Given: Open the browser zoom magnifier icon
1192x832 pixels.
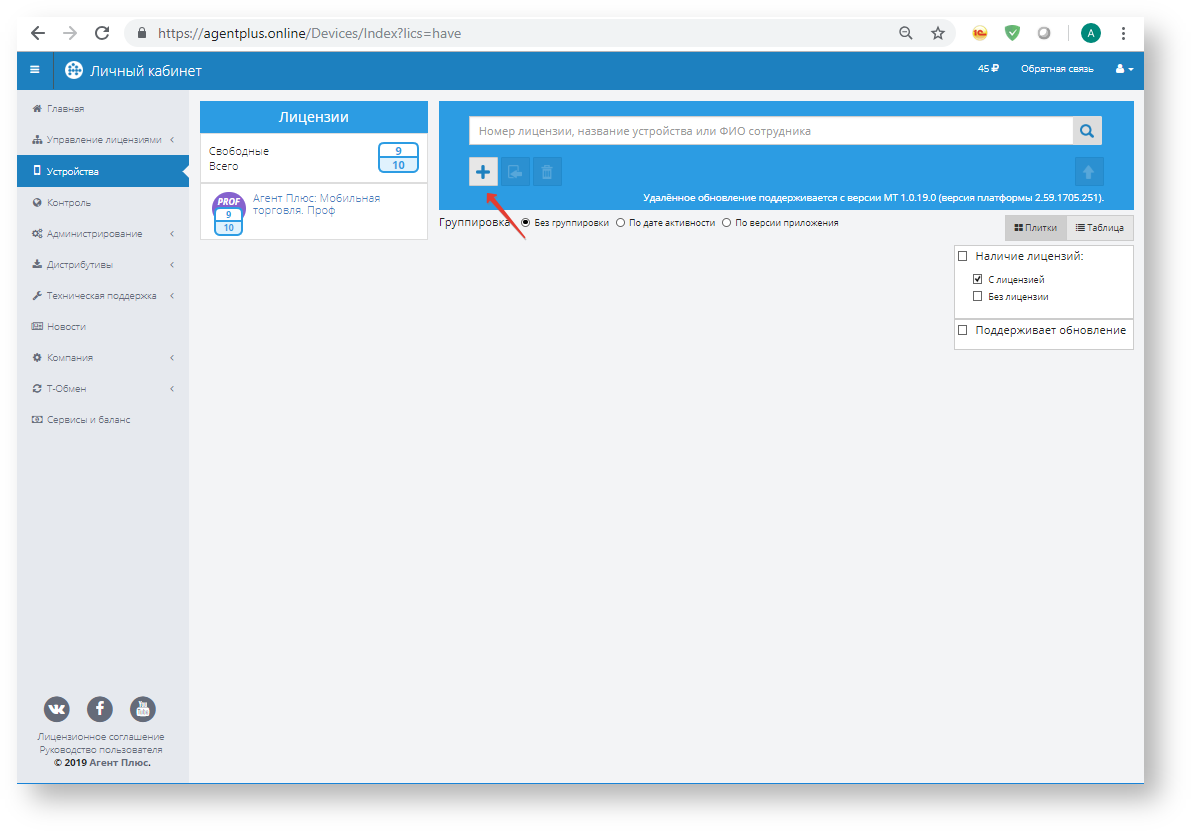Looking at the screenshot, I should click(905, 33).
